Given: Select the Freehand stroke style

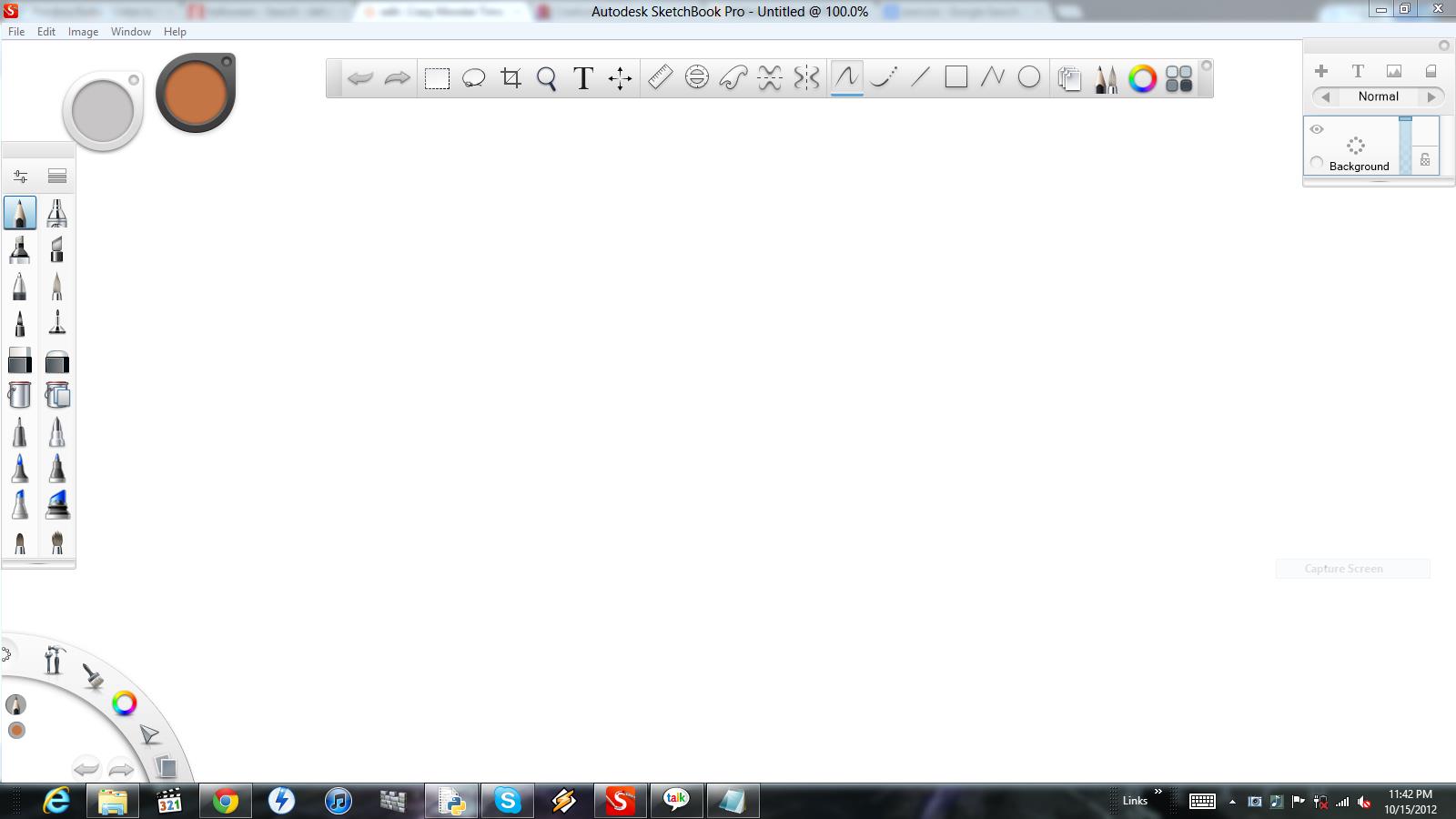Looking at the screenshot, I should tap(846, 77).
